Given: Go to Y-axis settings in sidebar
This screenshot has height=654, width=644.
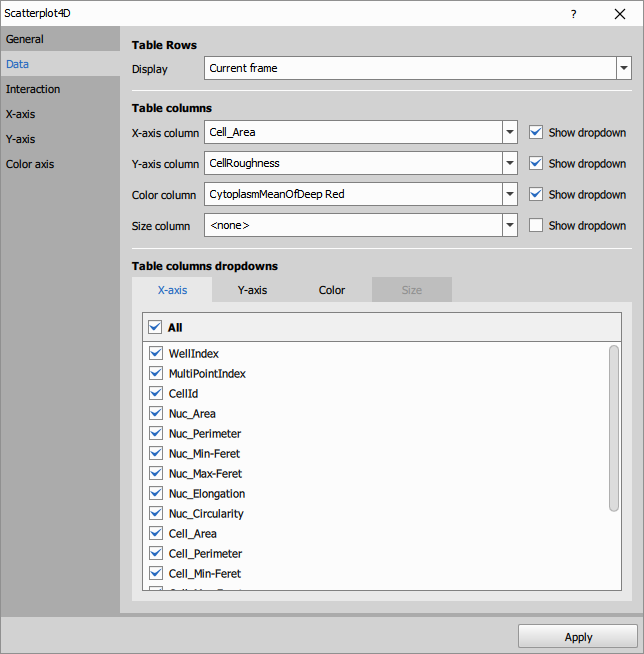Looking at the screenshot, I should point(60,139).
